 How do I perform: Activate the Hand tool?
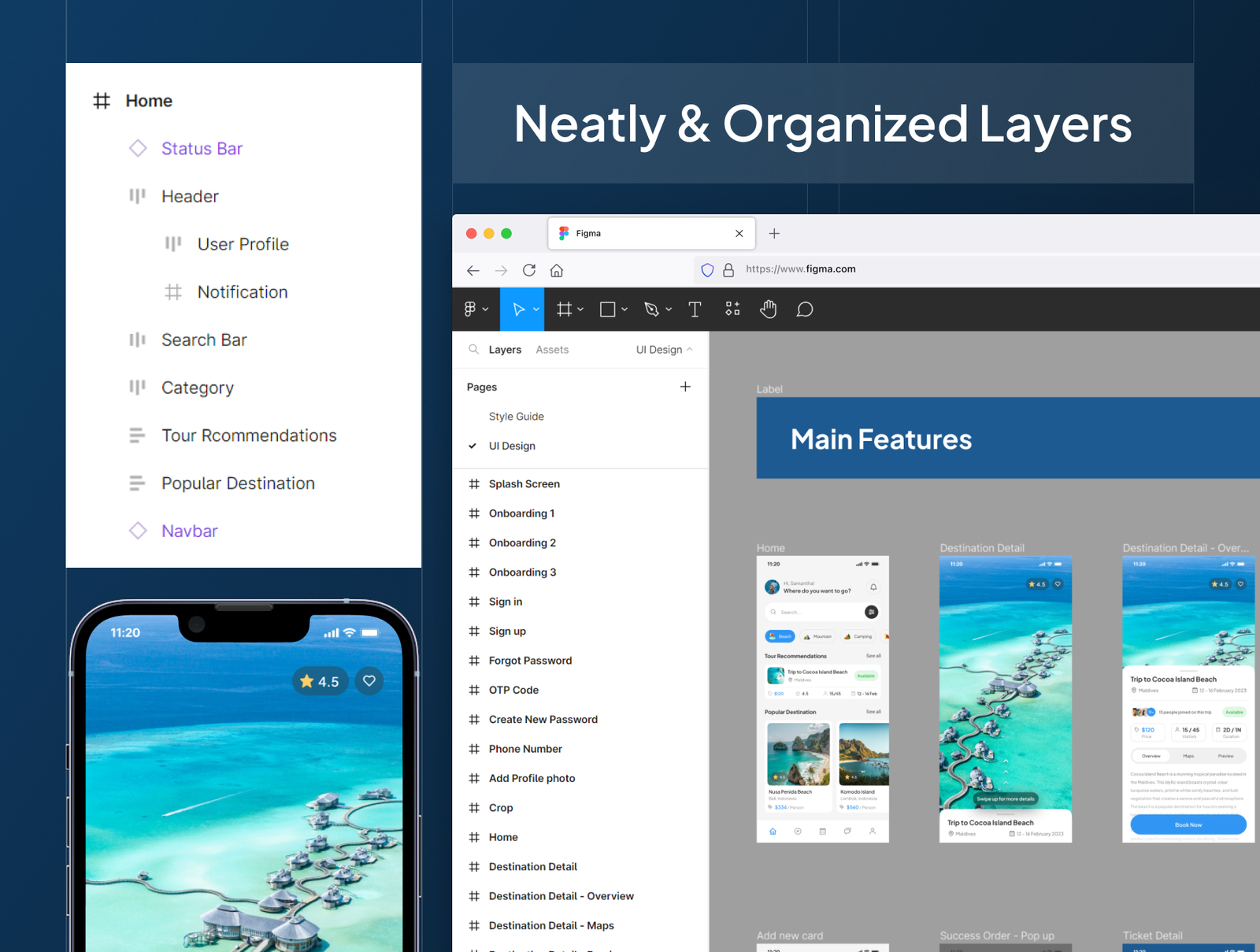pyautogui.click(x=768, y=309)
